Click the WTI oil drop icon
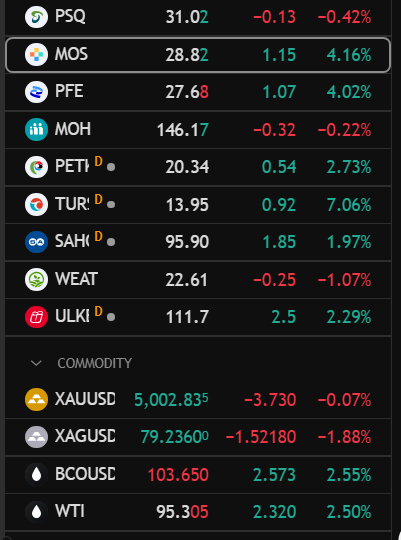Screen dimensions: 401x540 click(36, 512)
